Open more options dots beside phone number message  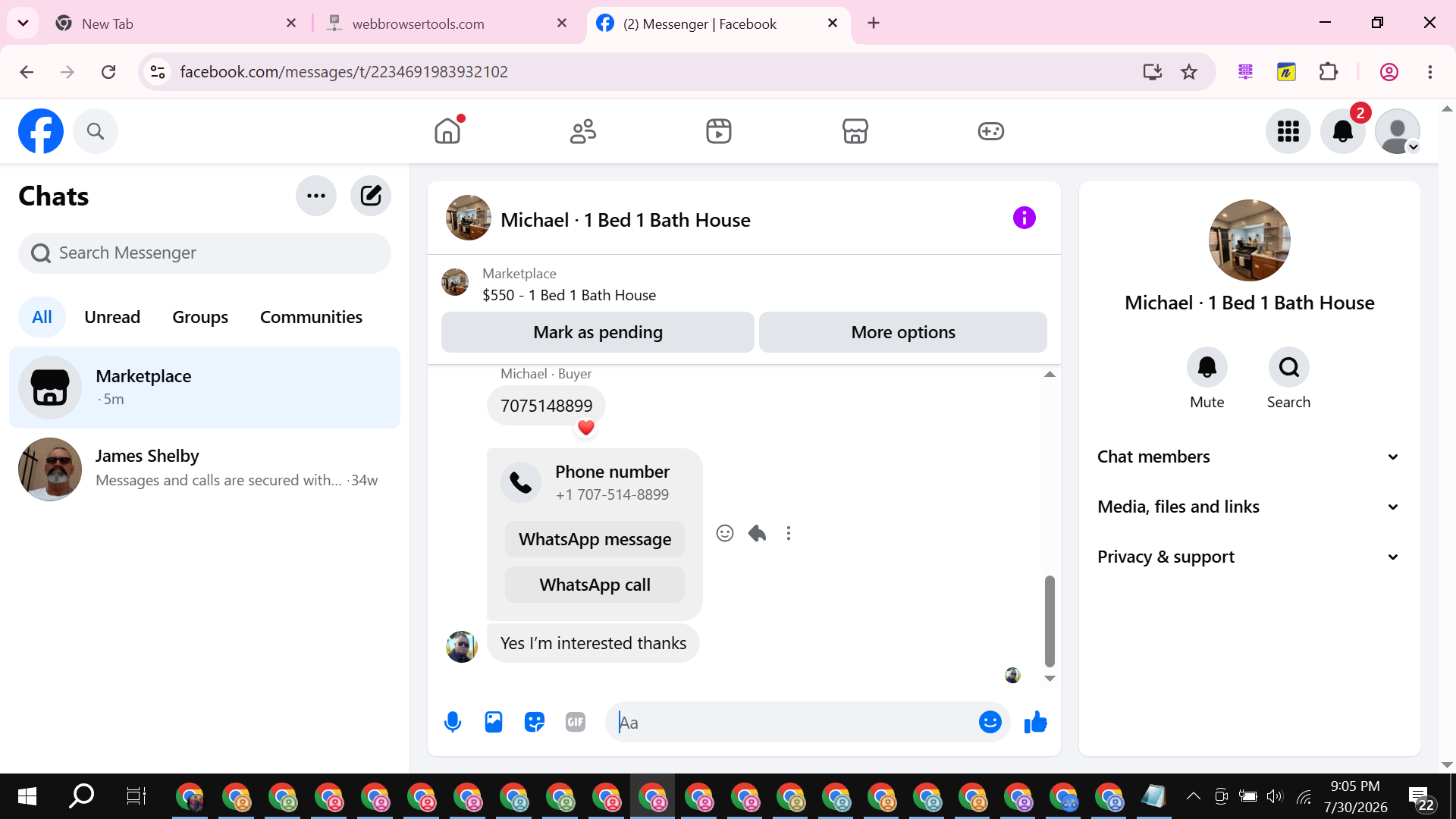[789, 533]
